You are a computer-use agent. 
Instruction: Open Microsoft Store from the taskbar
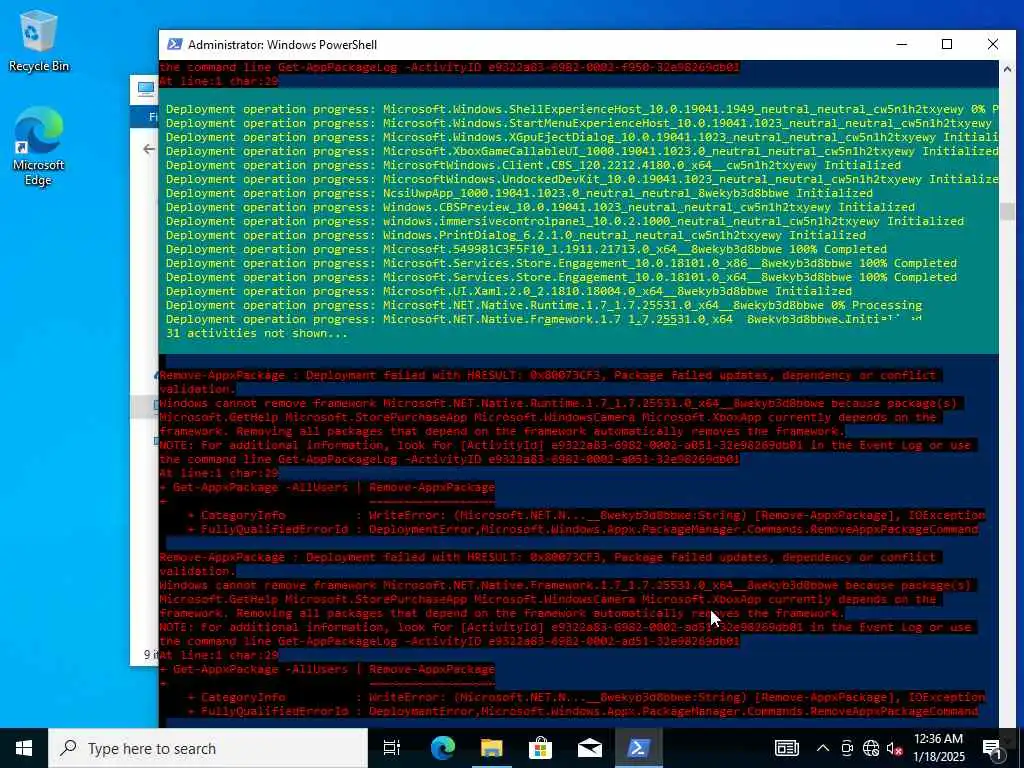[540, 748]
